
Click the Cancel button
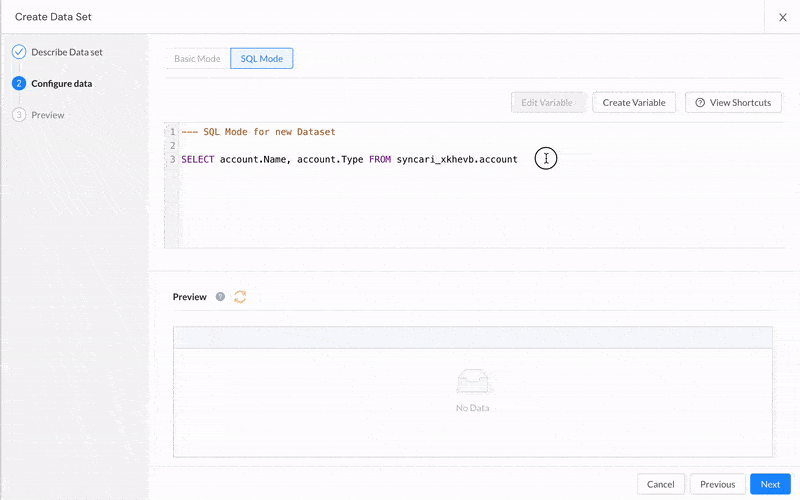tap(661, 484)
